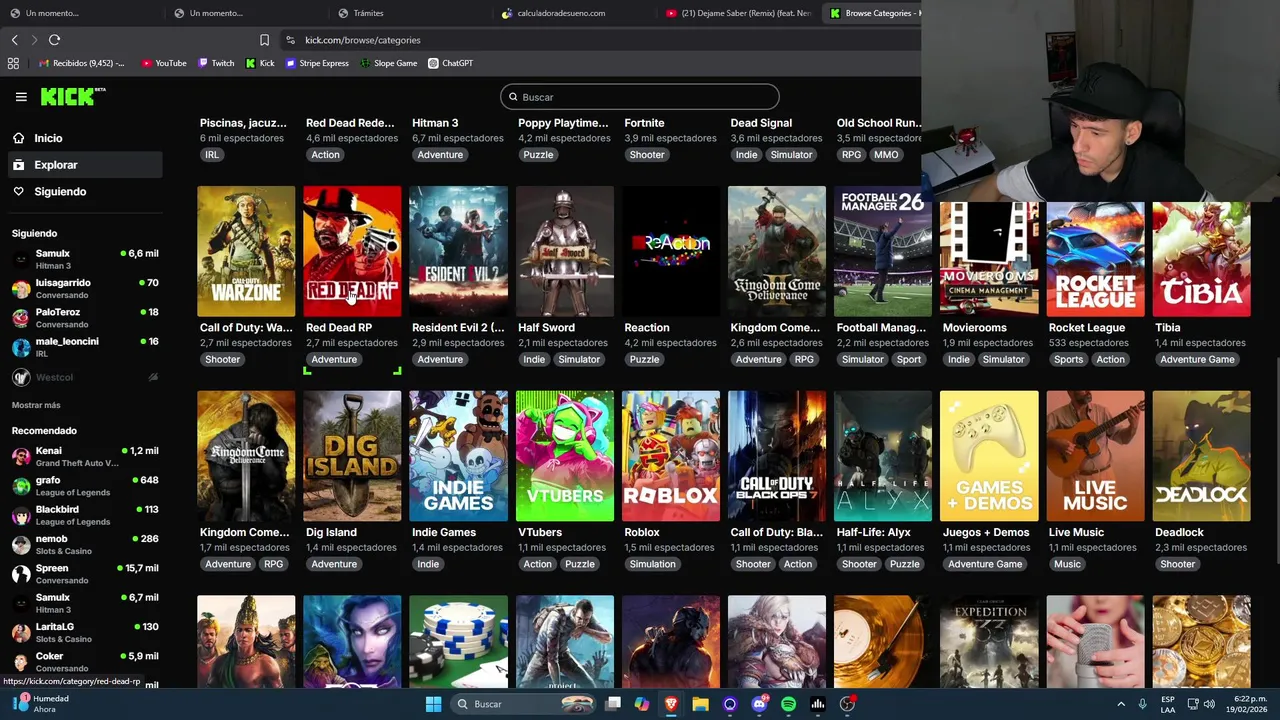The width and height of the screenshot is (1280, 720).
Task: Click the Juegos + Demos title
Action: coord(985,532)
